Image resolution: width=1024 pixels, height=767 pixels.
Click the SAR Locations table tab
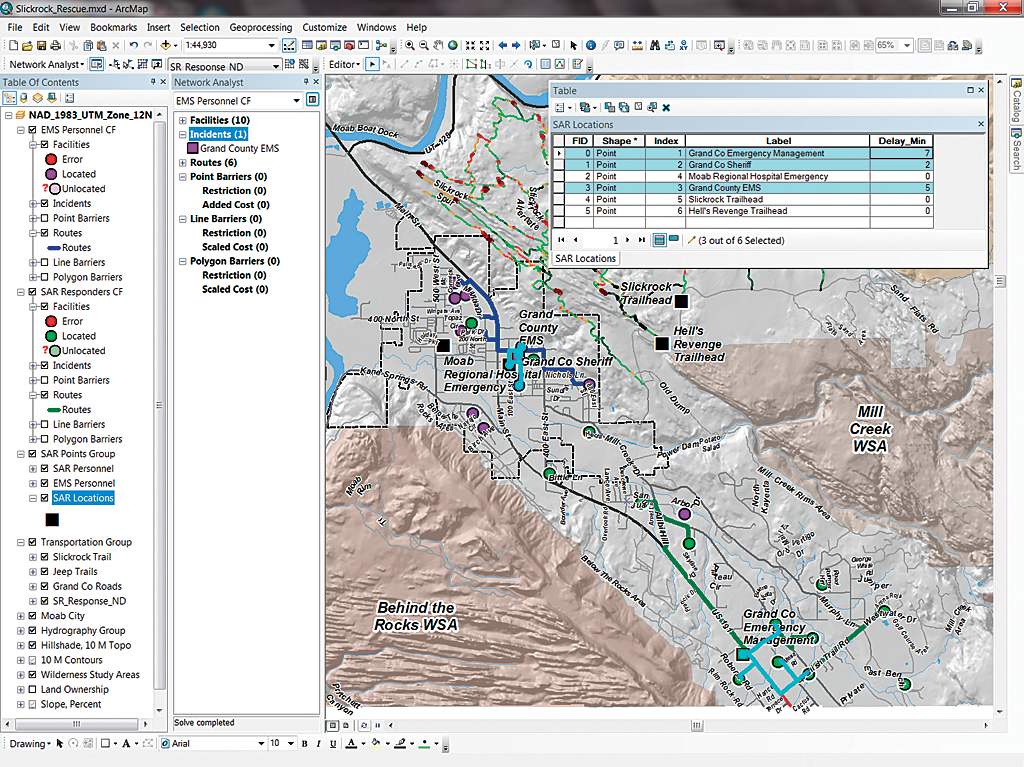(x=586, y=258)
